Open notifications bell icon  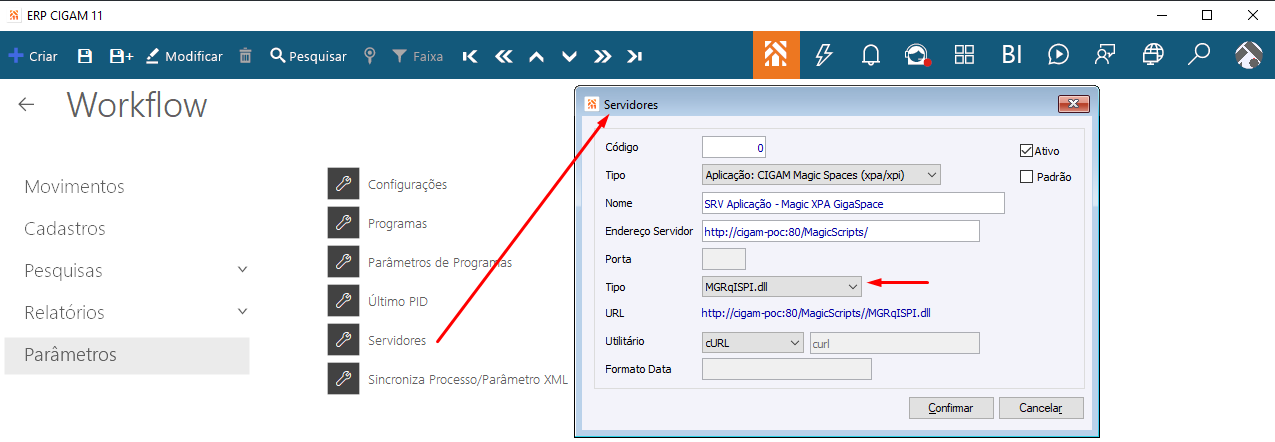(x=871, y=55)
